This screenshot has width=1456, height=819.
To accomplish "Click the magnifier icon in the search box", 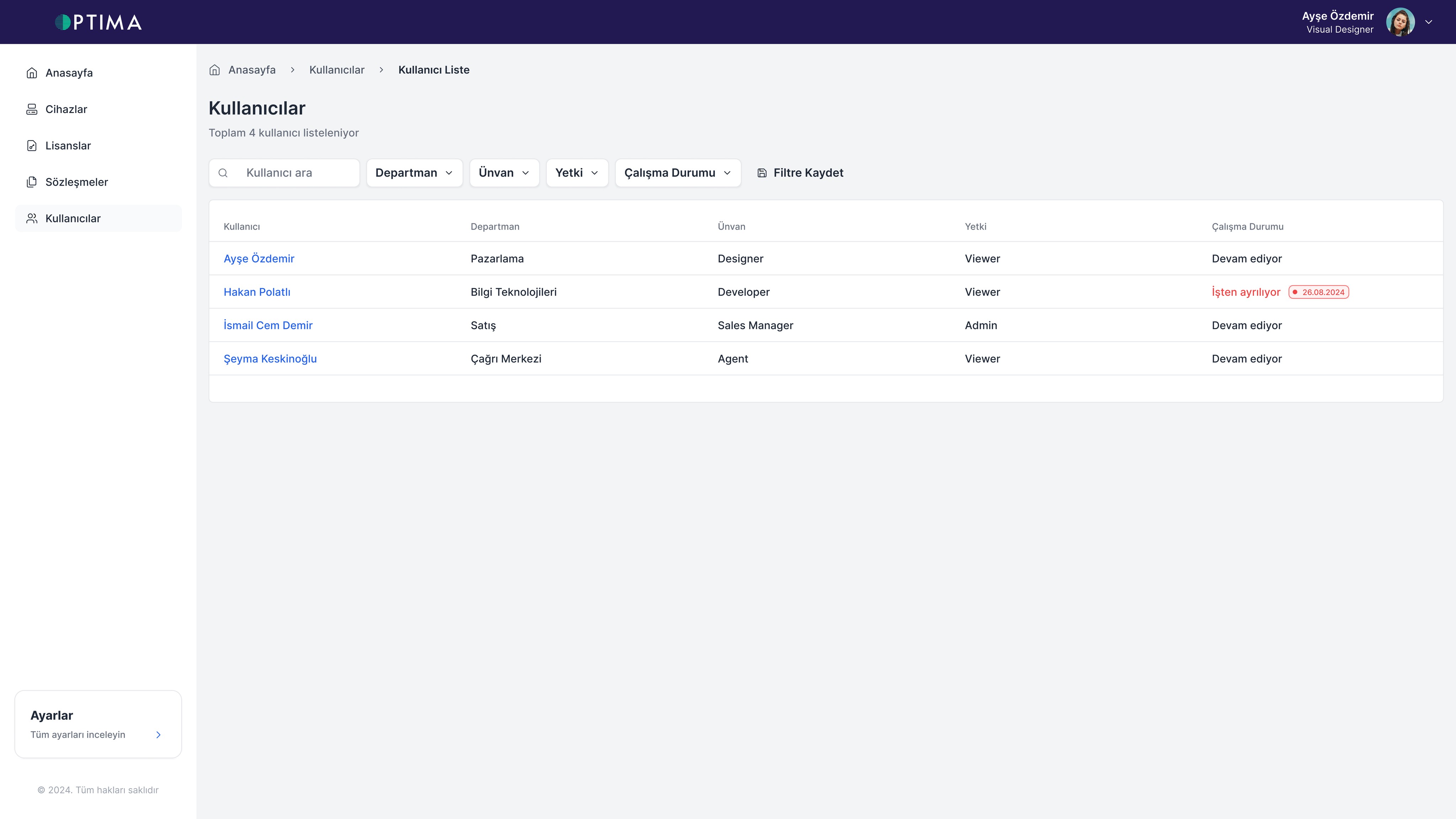I will [x=223, y=173].
